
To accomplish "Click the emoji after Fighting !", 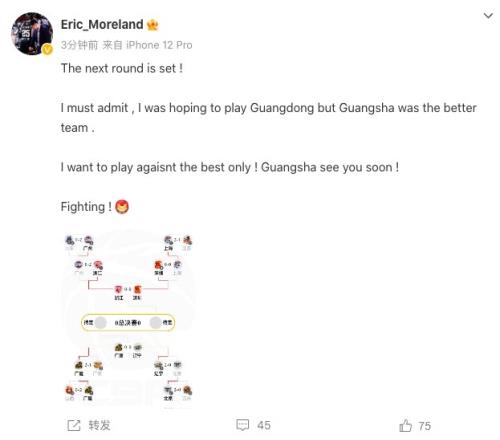I will (x=122, y=207).
